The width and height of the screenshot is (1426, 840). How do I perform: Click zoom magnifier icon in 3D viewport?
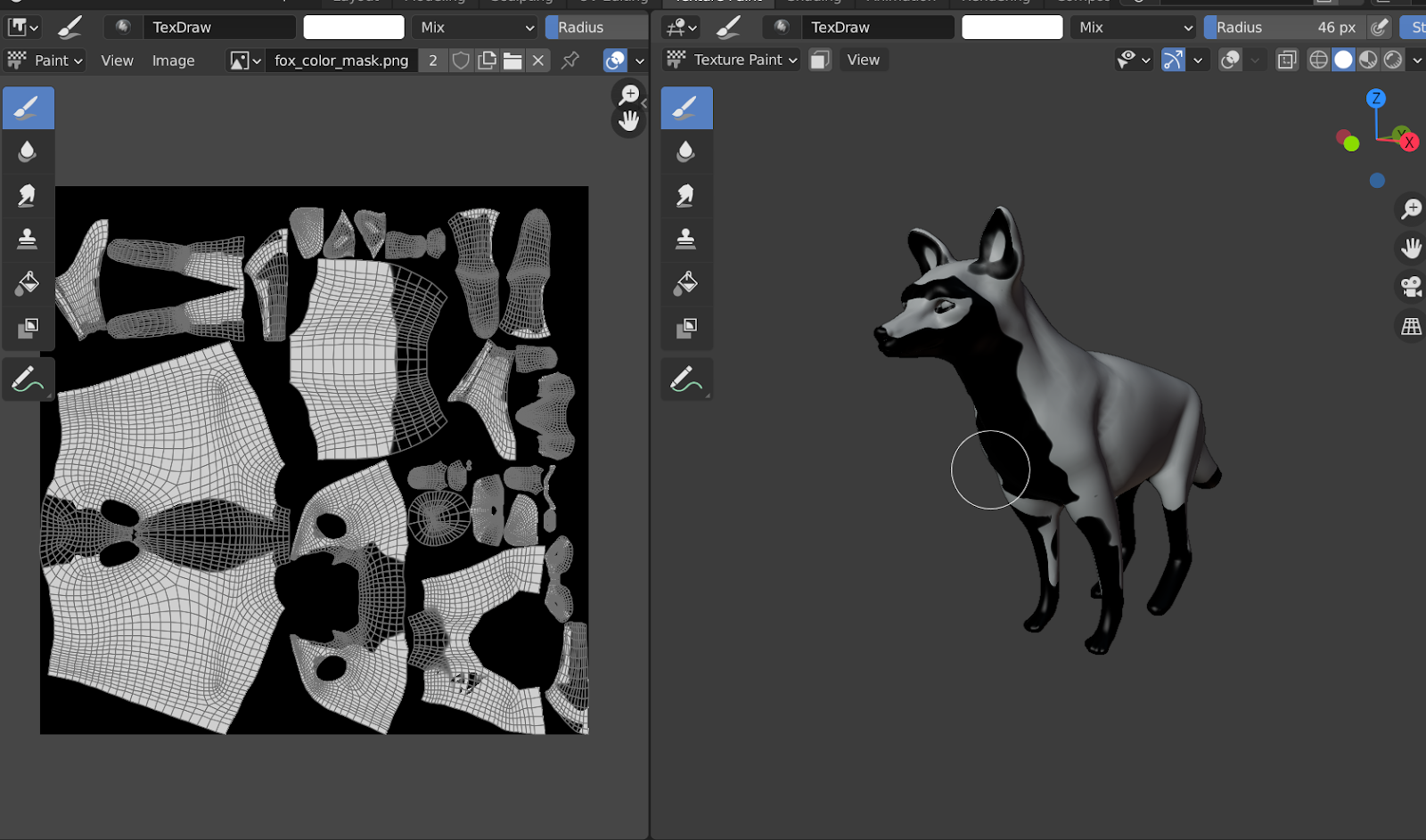[1411, 209]
